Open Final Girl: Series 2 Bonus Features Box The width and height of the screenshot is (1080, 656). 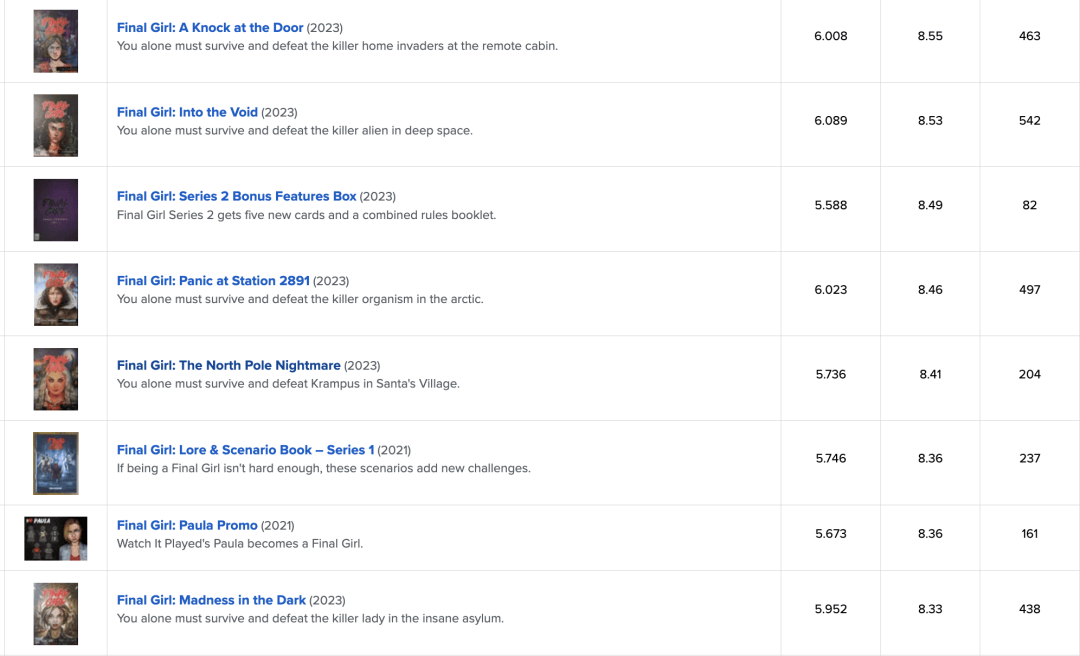[x=236, y=196]
